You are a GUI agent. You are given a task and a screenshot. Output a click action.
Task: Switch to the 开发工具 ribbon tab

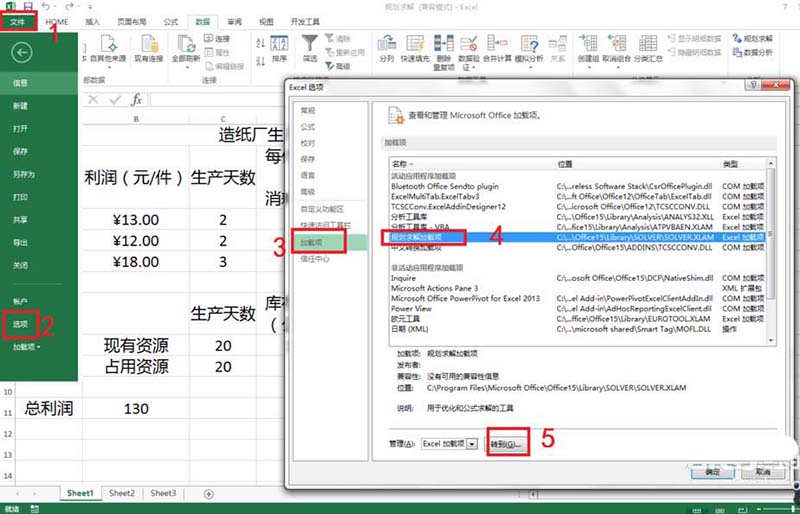(305, 22)
